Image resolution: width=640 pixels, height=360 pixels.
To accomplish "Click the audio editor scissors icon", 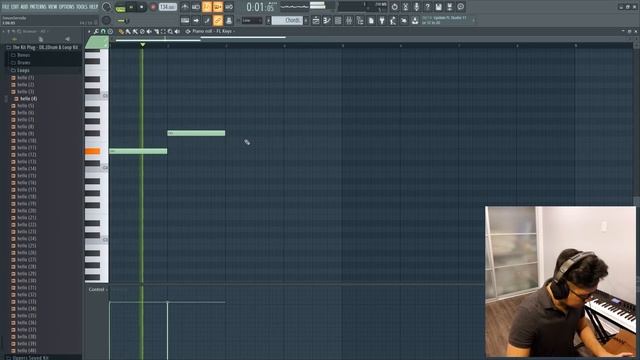I will tap(405, 7).
